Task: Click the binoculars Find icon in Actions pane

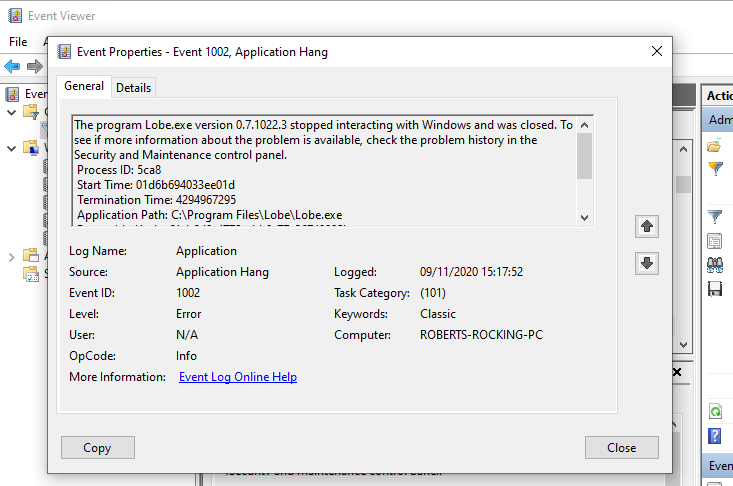Action: point(715,264)
